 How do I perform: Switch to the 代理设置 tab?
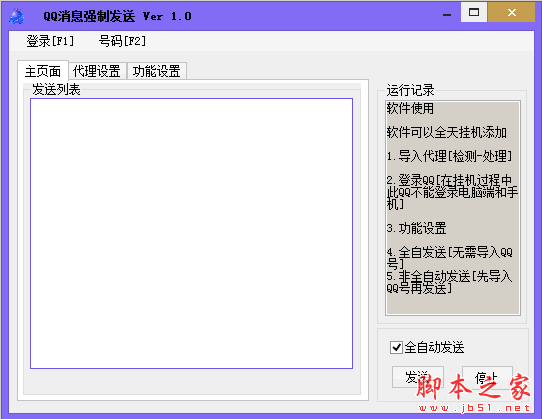[96, 71]
